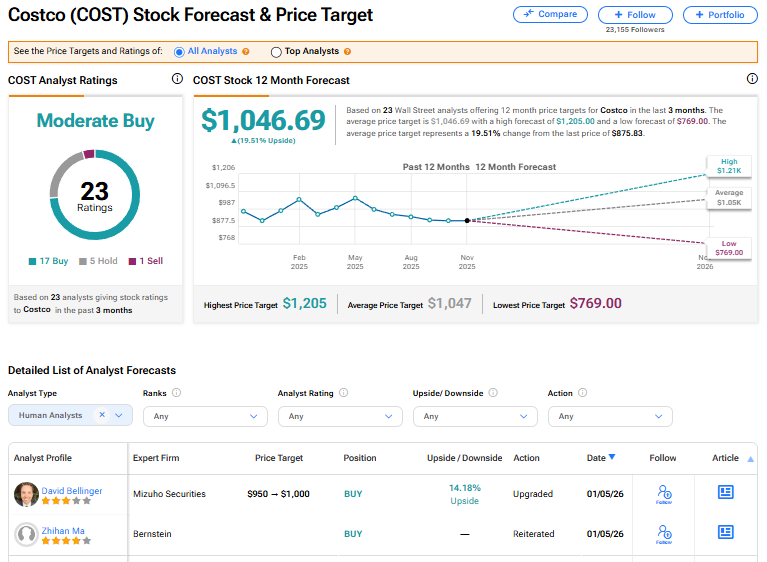The width and height of the screenshot is (767, 562).
Task: Select the All Analysts radio button
Action: (179, 52)
